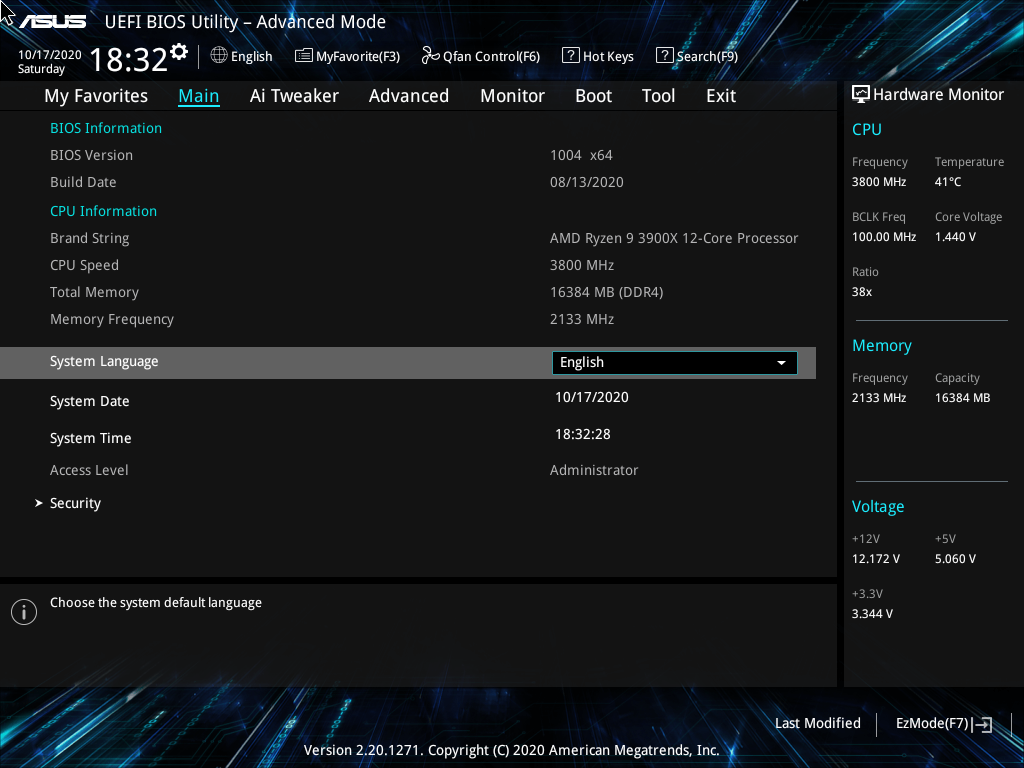Click the Core Voltage reading 1.440 V
This screenshot has width=1024, height=768.
click(x=955, y=237)
